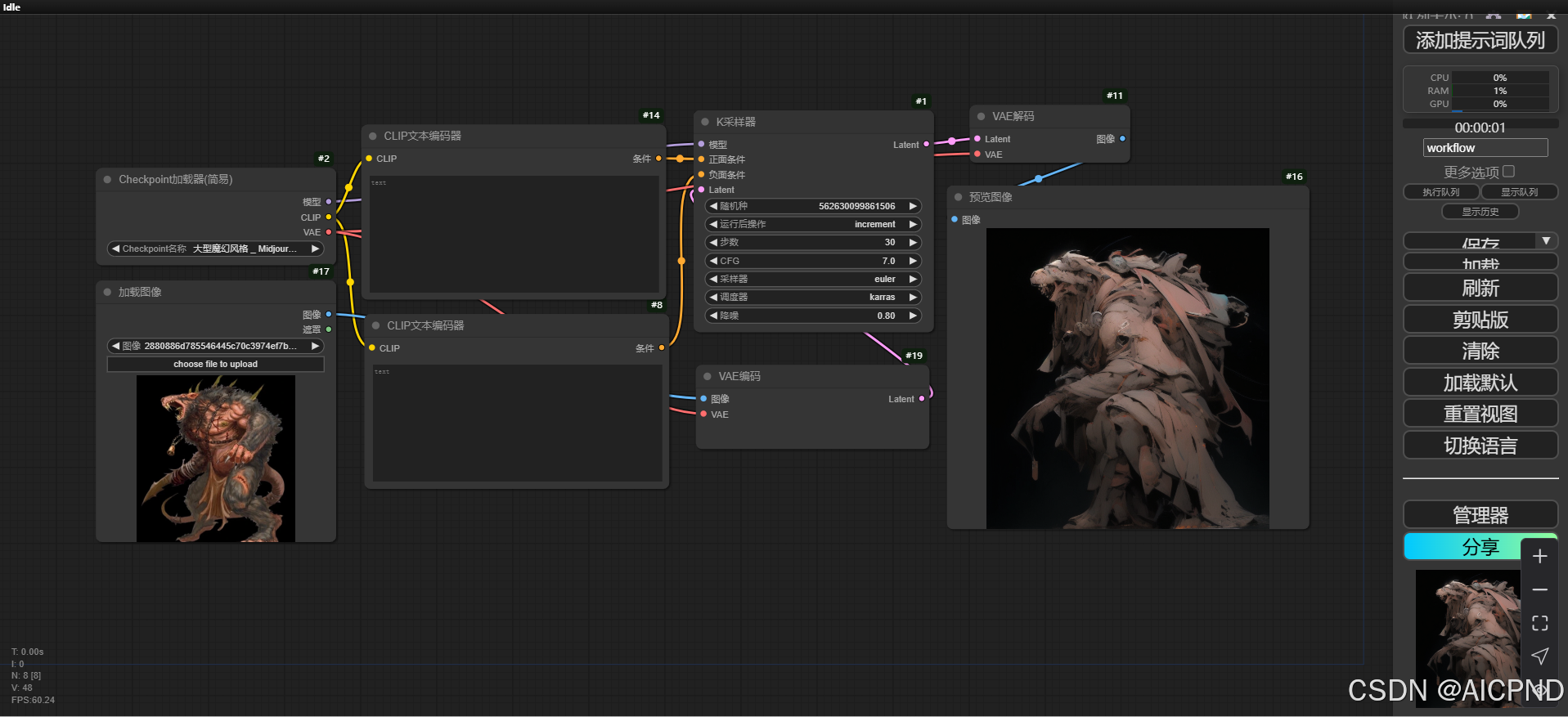Click CLIP input socket on node #8

(372, 348)
